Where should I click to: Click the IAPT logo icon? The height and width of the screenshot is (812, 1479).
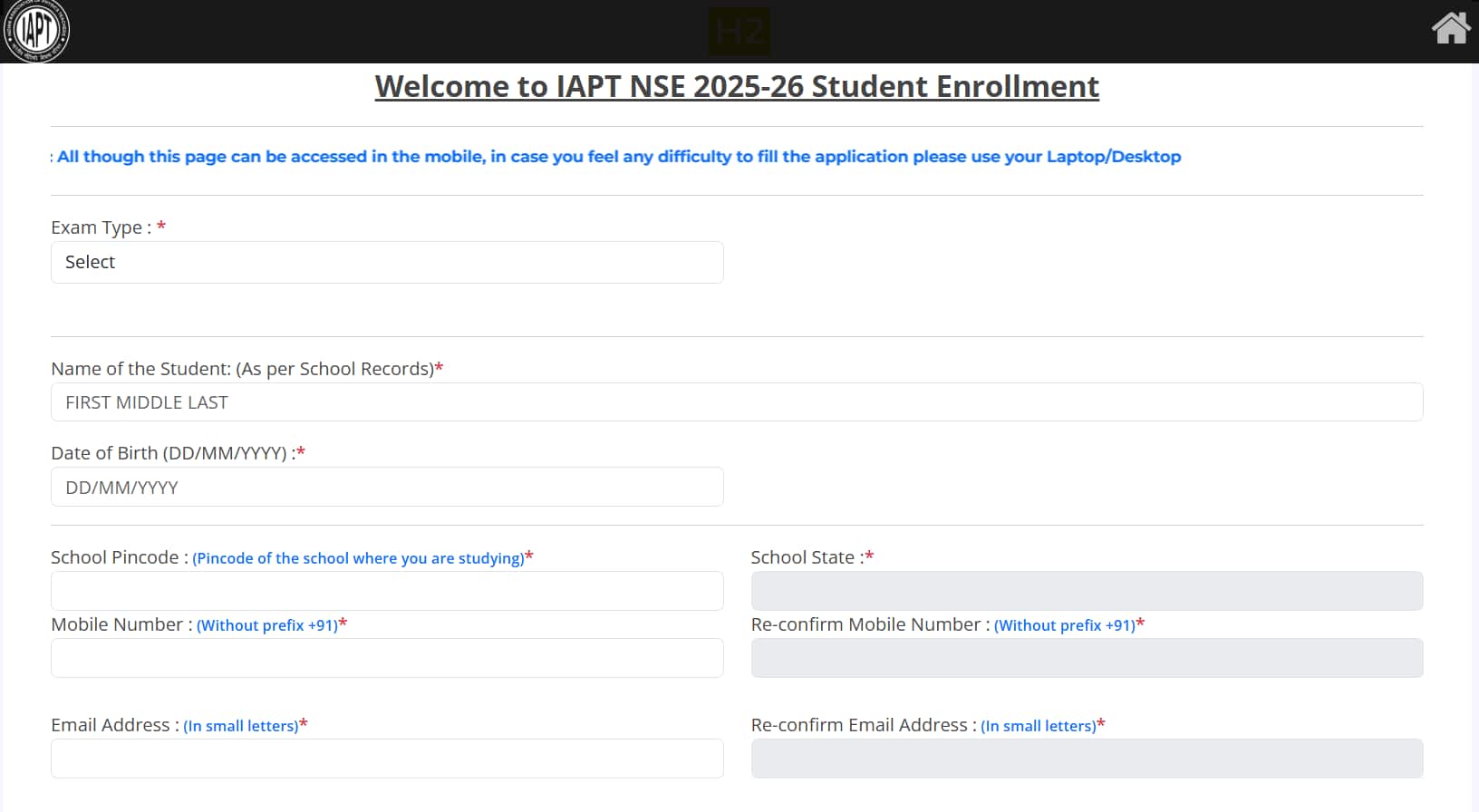(x=35, y=31)
